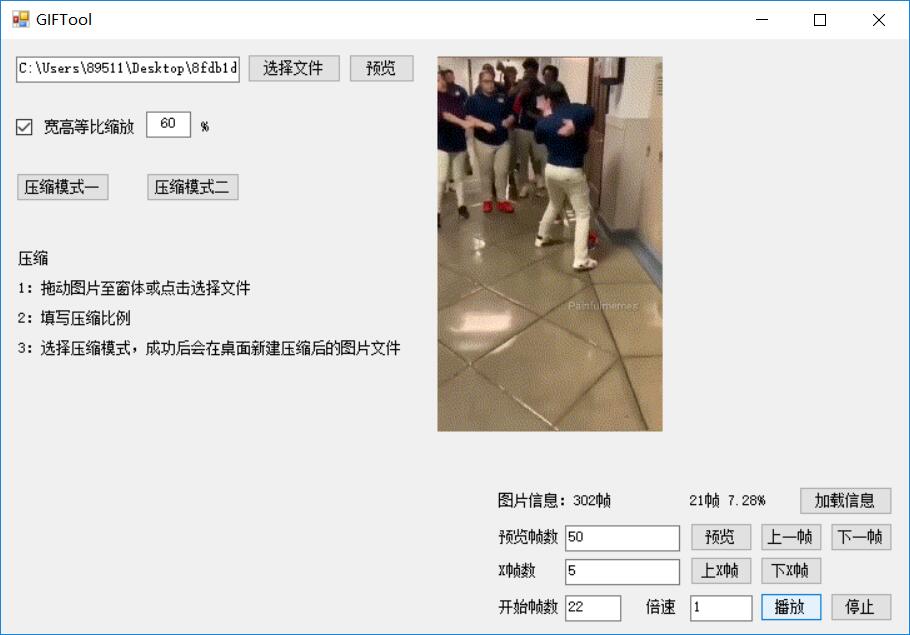910x635 pixels.
Task: Jump forward X frames with 下X帧
Action: click(791, 571)
